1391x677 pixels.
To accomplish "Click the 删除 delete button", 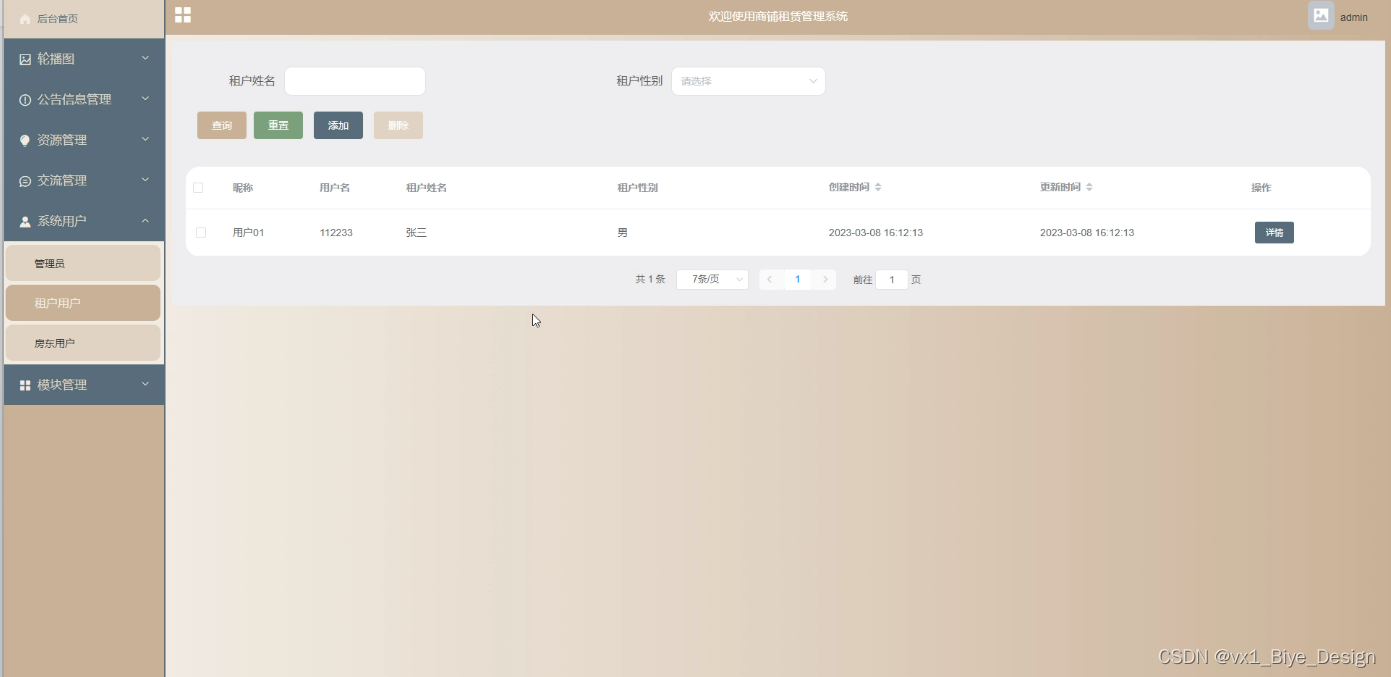I will (x=398, y=126).
